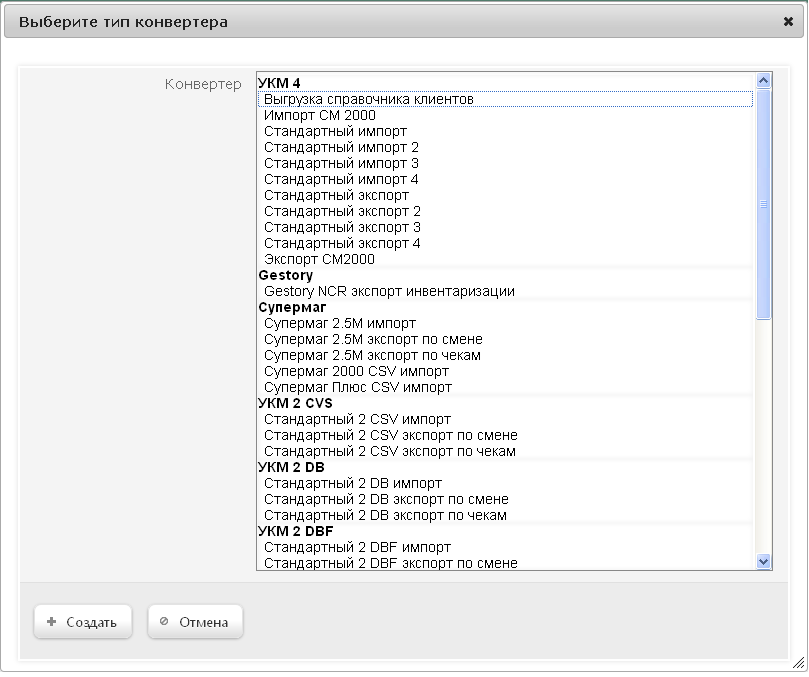Select 'Выгрузка справочника клиентов'
This screenshot has width=809, height=677.
pyautogui.click(x=505, y=99)
